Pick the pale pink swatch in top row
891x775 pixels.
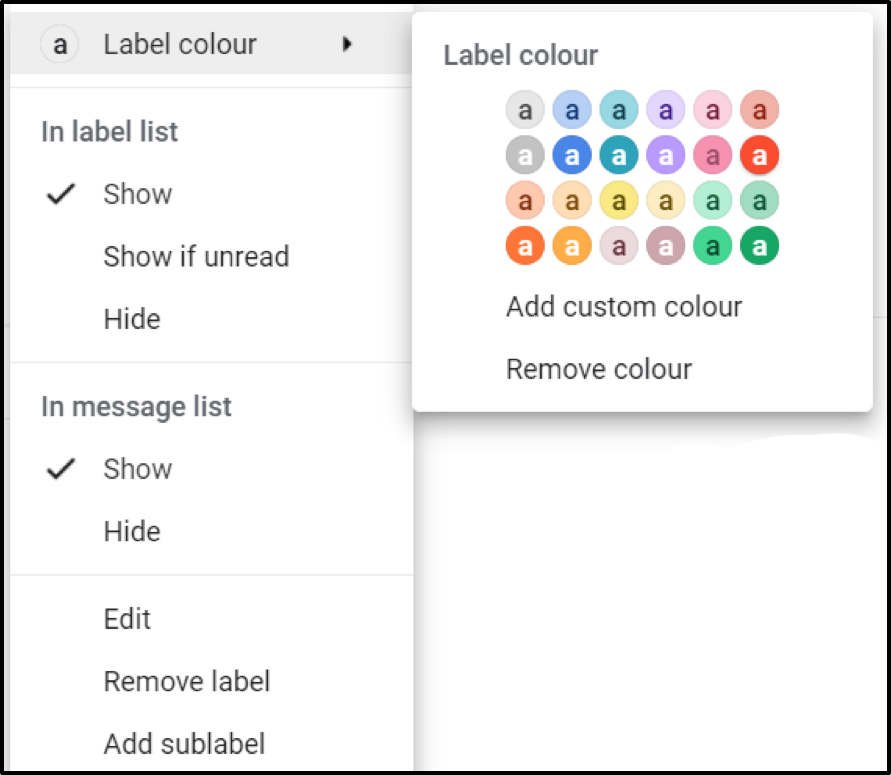(712, 109)
